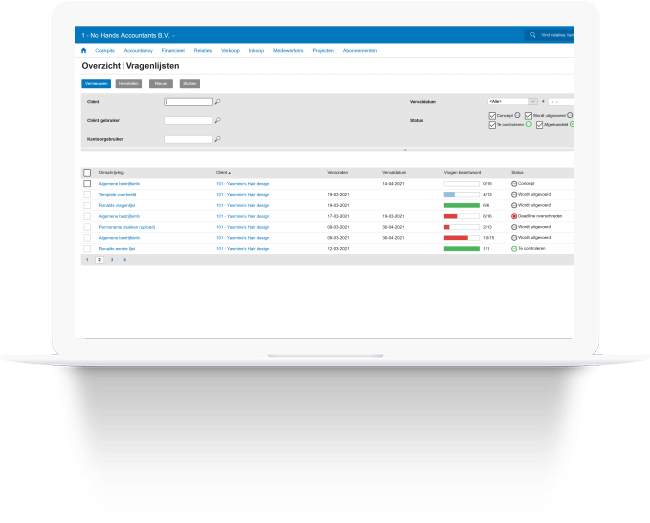Go to page 3 of the list

(112, 260)
